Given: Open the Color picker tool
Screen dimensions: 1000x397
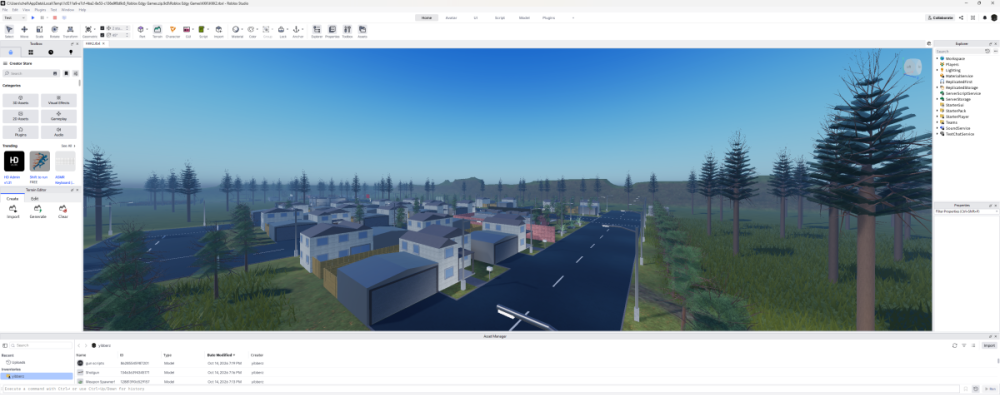Looking at the screenshot, I should (x=252, y=31).
